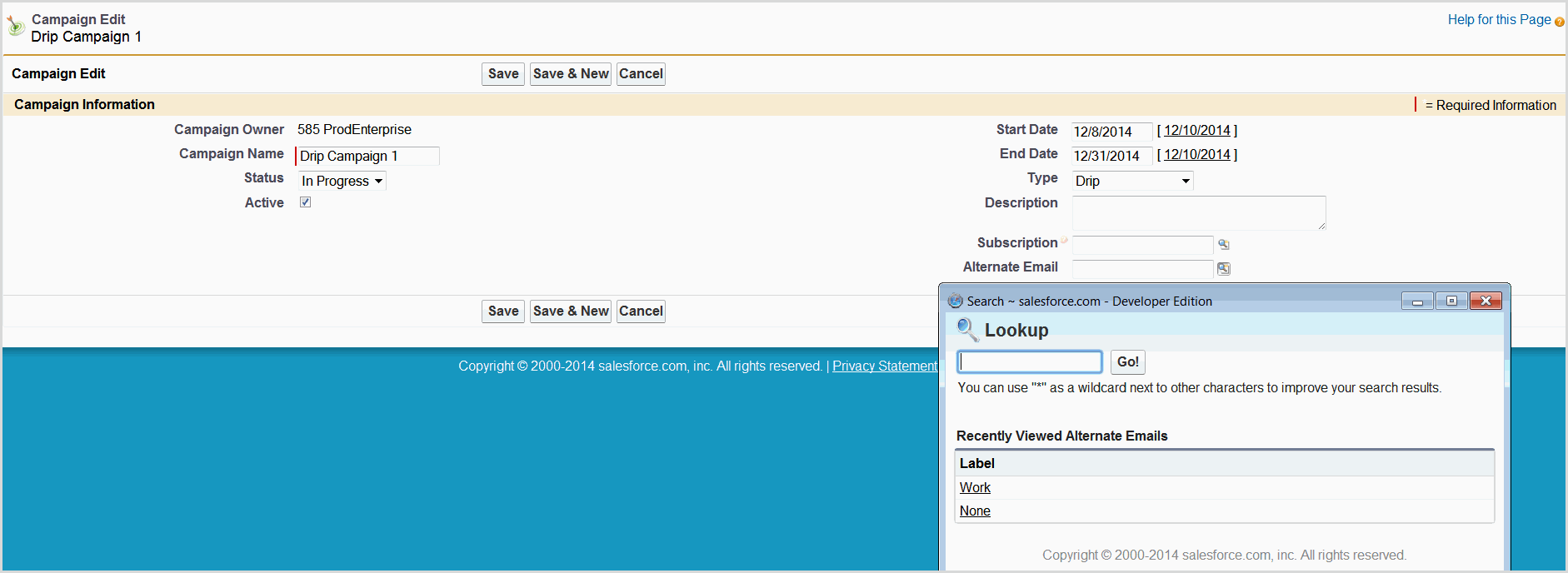Click the date link next to Start Date
Viewport: 1568px width, 573px height.
1196,131
